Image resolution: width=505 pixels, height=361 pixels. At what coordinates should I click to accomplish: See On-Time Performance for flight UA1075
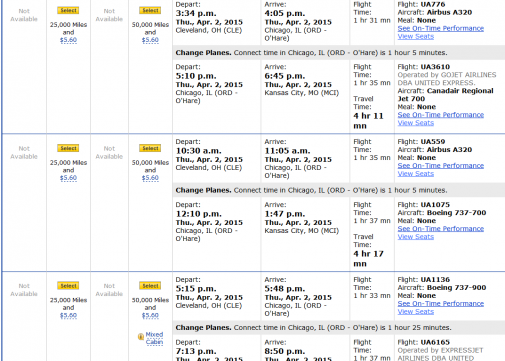coord(441,229)
